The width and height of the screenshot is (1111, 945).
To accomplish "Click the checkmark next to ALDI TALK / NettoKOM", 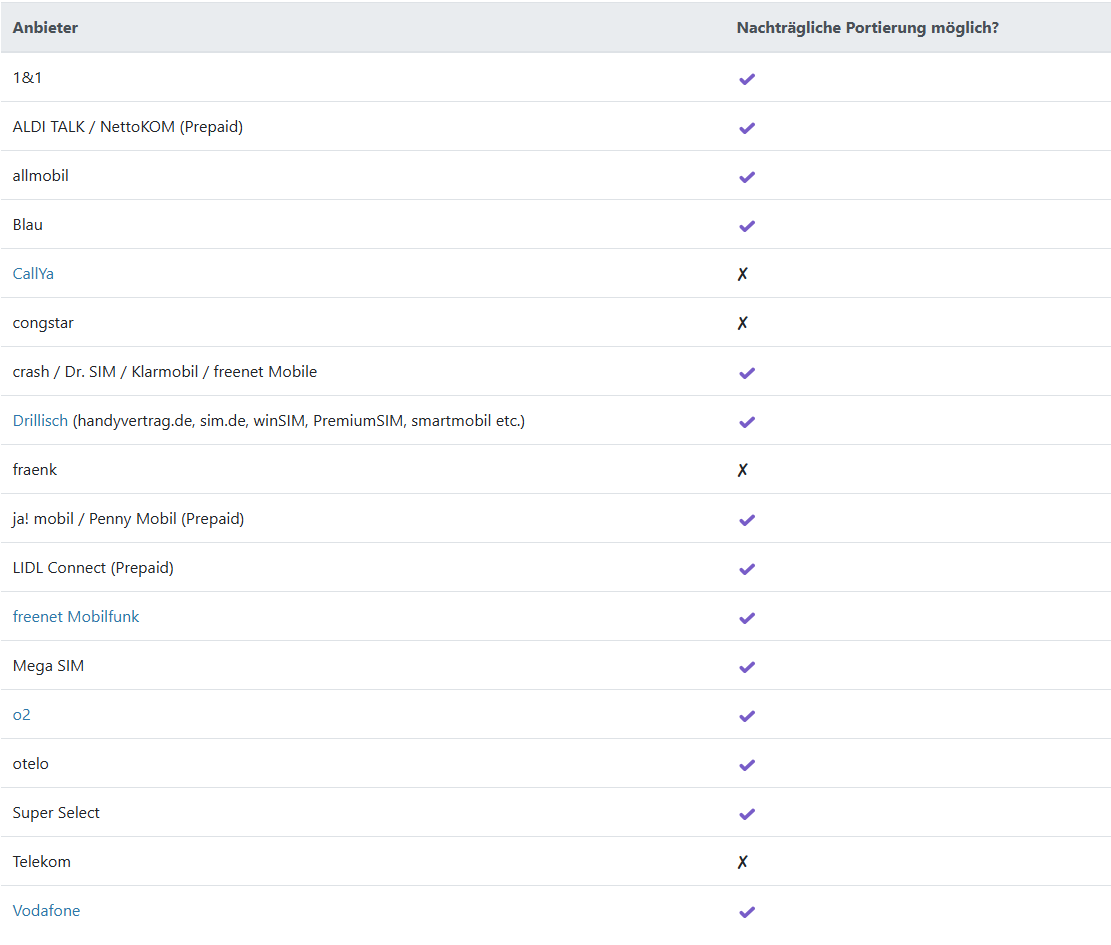I will pyautogui.click(x=746, y=128).
